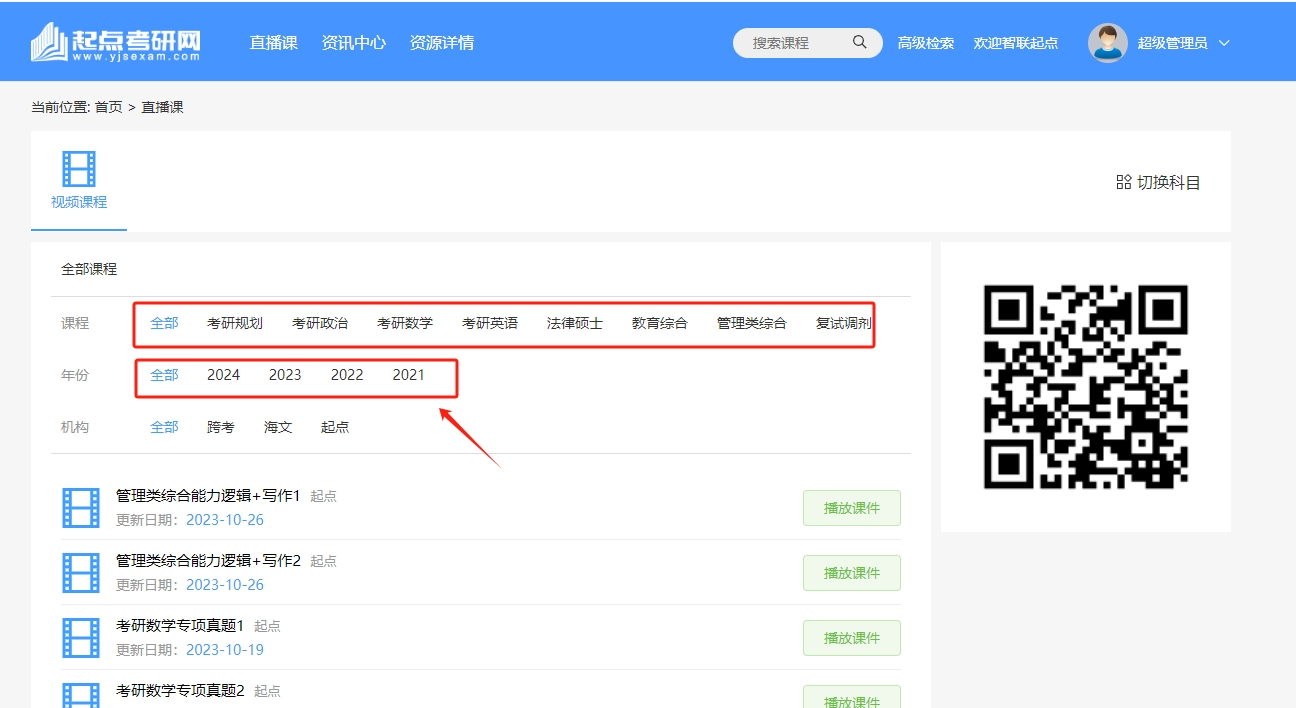
Task: Click the 切换科目 grid icon
Action: click(x=1123, y=182)
